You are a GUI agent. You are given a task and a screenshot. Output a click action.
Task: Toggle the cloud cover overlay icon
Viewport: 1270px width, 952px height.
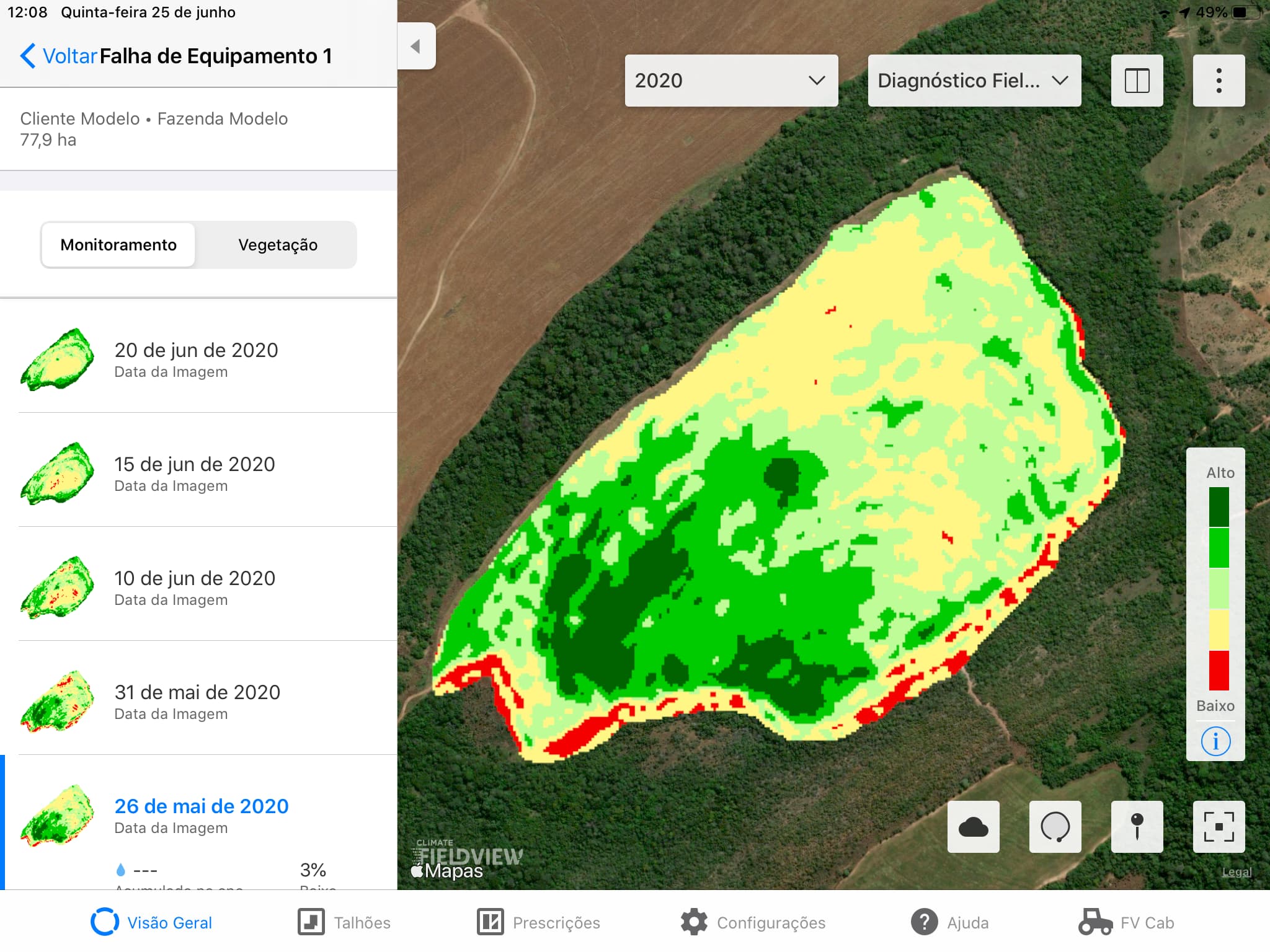click(x=973, y=827)
